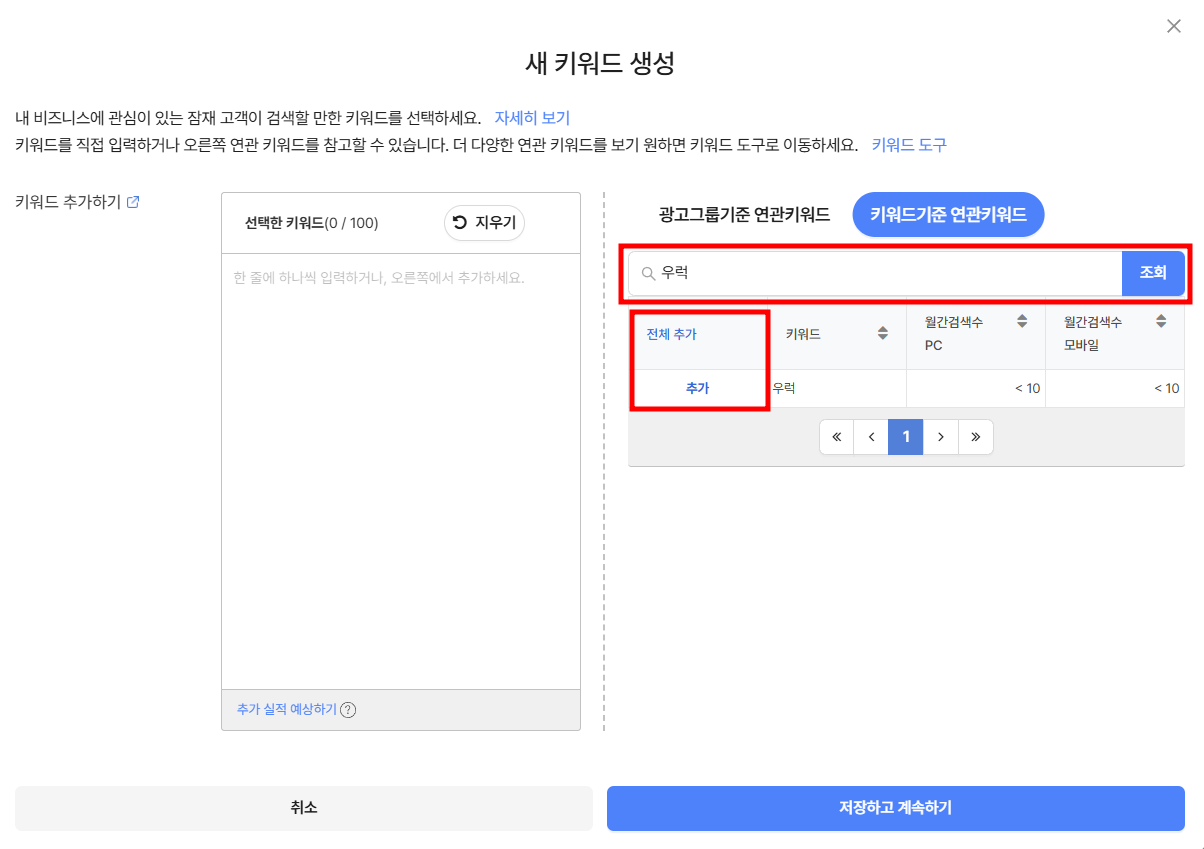Close the new keyword dialog with X
This screenshot has width=1204, height=849.
tap(1174, 26)
